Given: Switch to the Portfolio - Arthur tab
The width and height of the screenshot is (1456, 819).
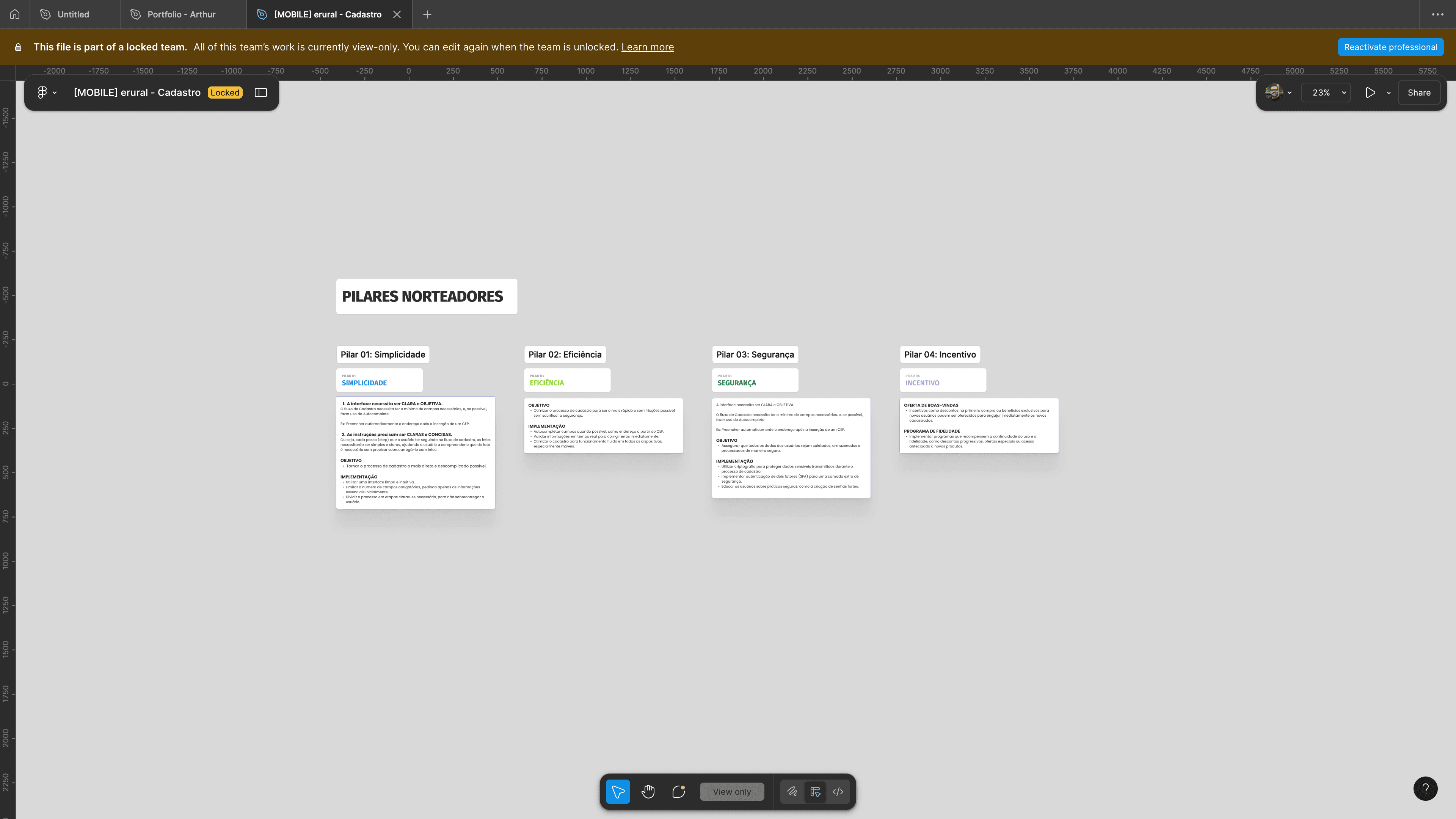Looking at the screenshot, I should tap(181, 14).
